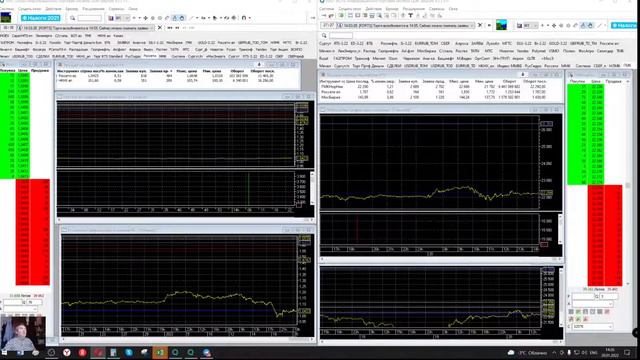This screenshot has height=360, width=640.
Task: Click the vertical scrollbar of left volume pane
Action: point(312,189)
